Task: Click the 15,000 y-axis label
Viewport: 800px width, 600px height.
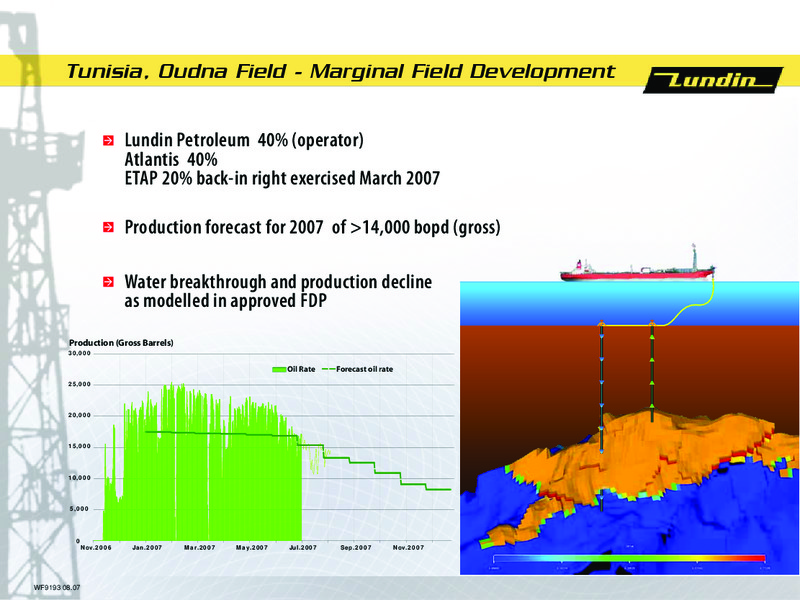Action: pyautogui.click(x=80, y=446)
